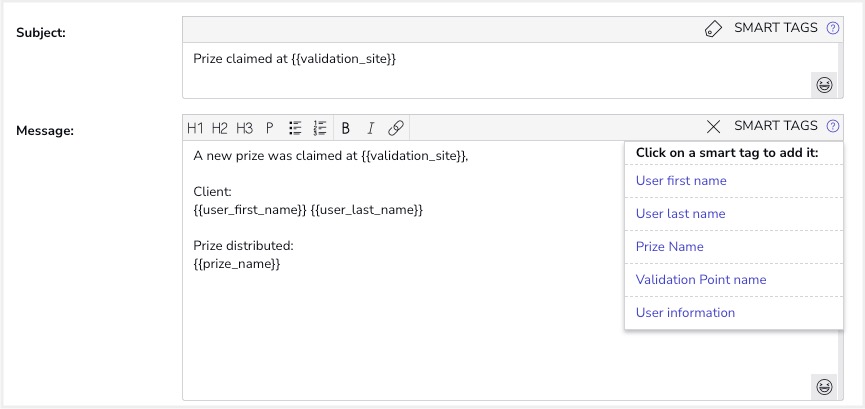The width and height of the screenshot is (865, 409).
Task: Toggle bold formatting
Action: coord(346,127)
